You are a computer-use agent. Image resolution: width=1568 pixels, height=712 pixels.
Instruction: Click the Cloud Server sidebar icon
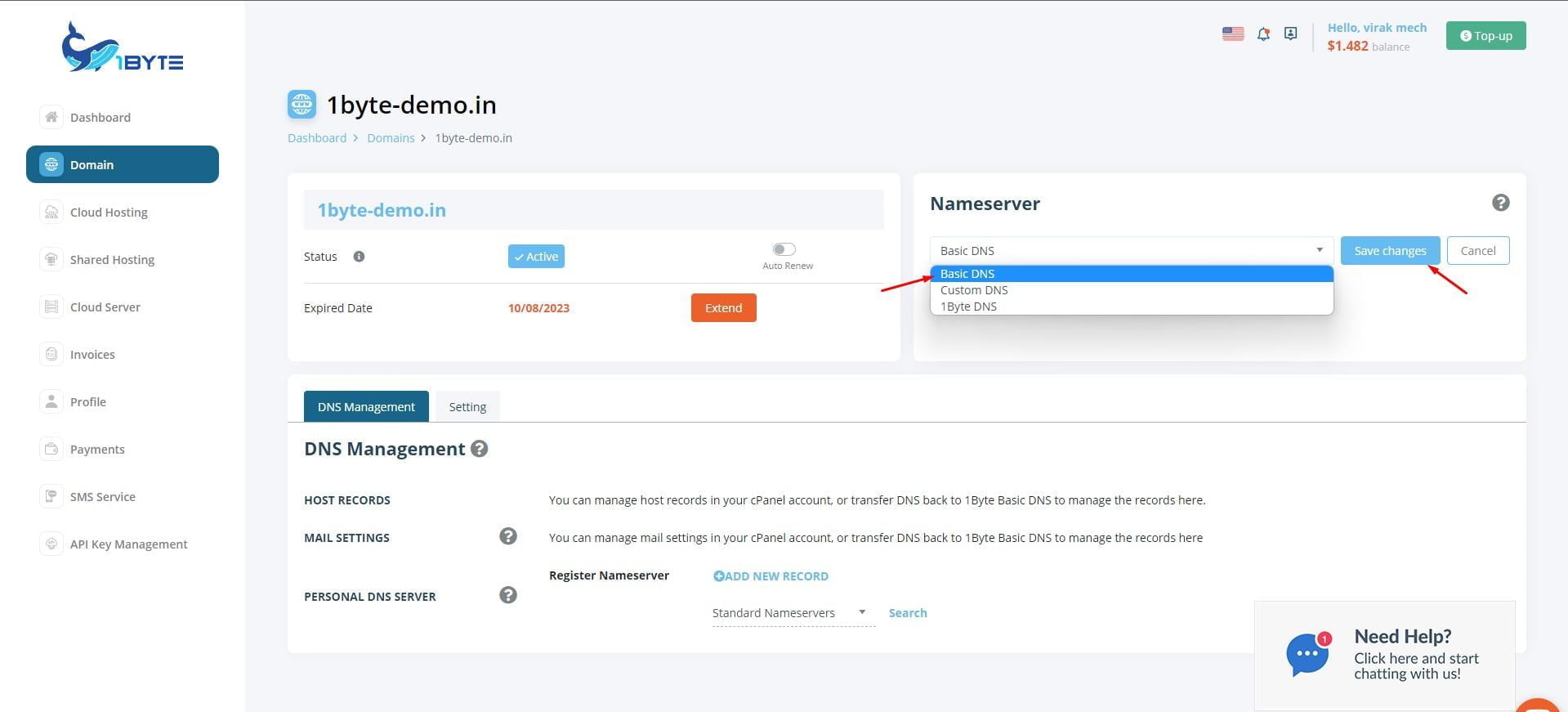pos(51,307)
